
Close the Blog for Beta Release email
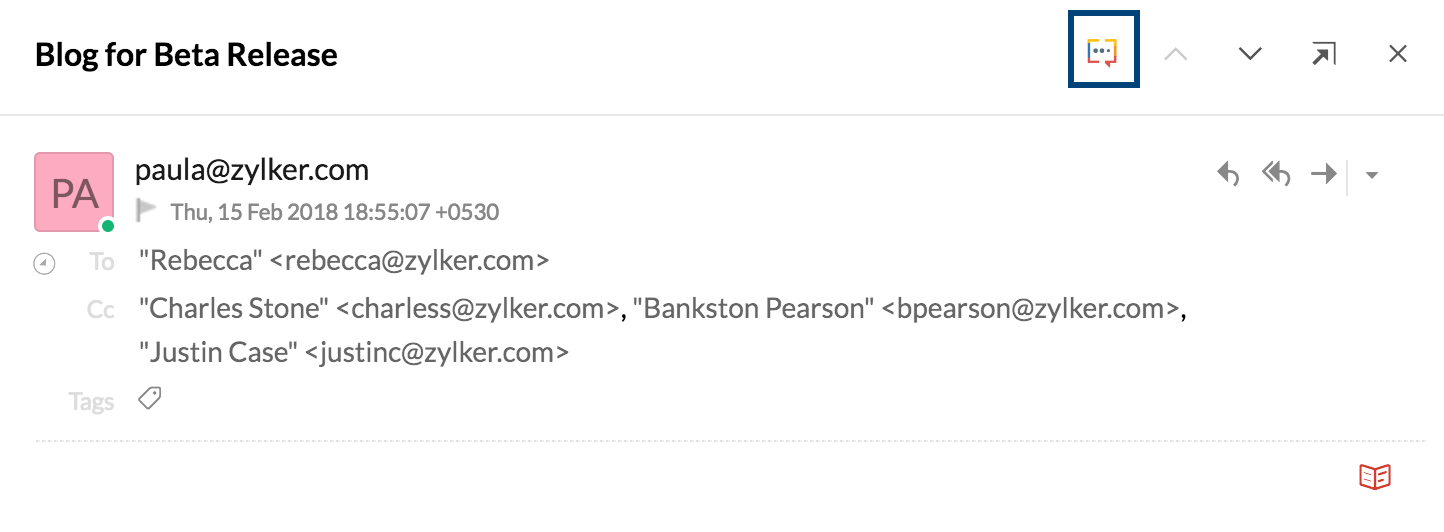[x=1398, y=54]
